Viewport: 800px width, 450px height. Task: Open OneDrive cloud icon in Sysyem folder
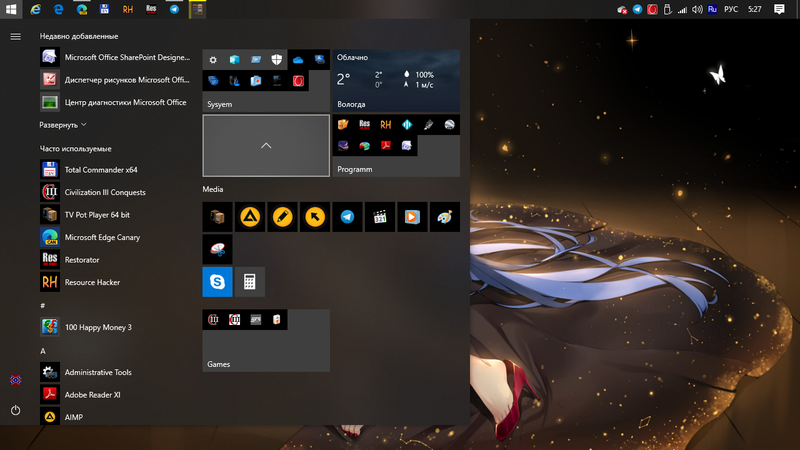pos(298,60)
